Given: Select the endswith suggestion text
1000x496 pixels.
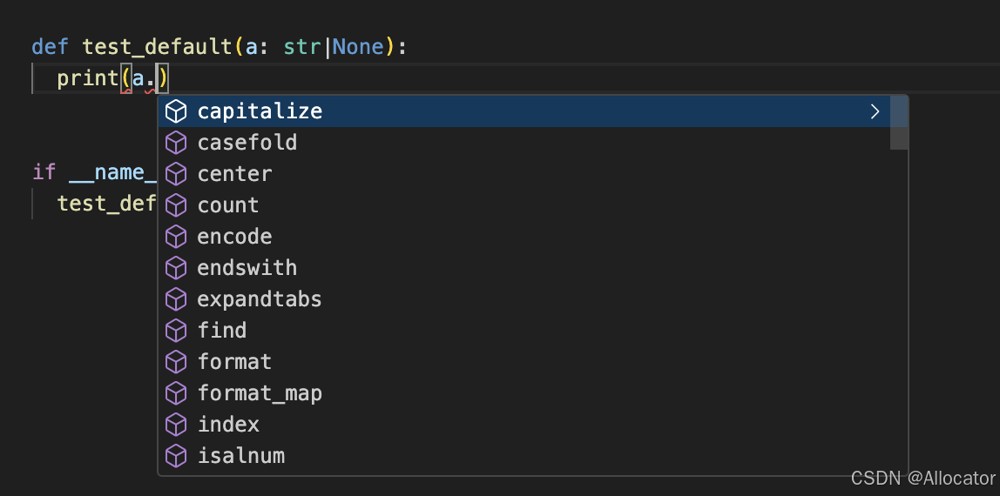Looking at the screenshot, I should point(247,268).
